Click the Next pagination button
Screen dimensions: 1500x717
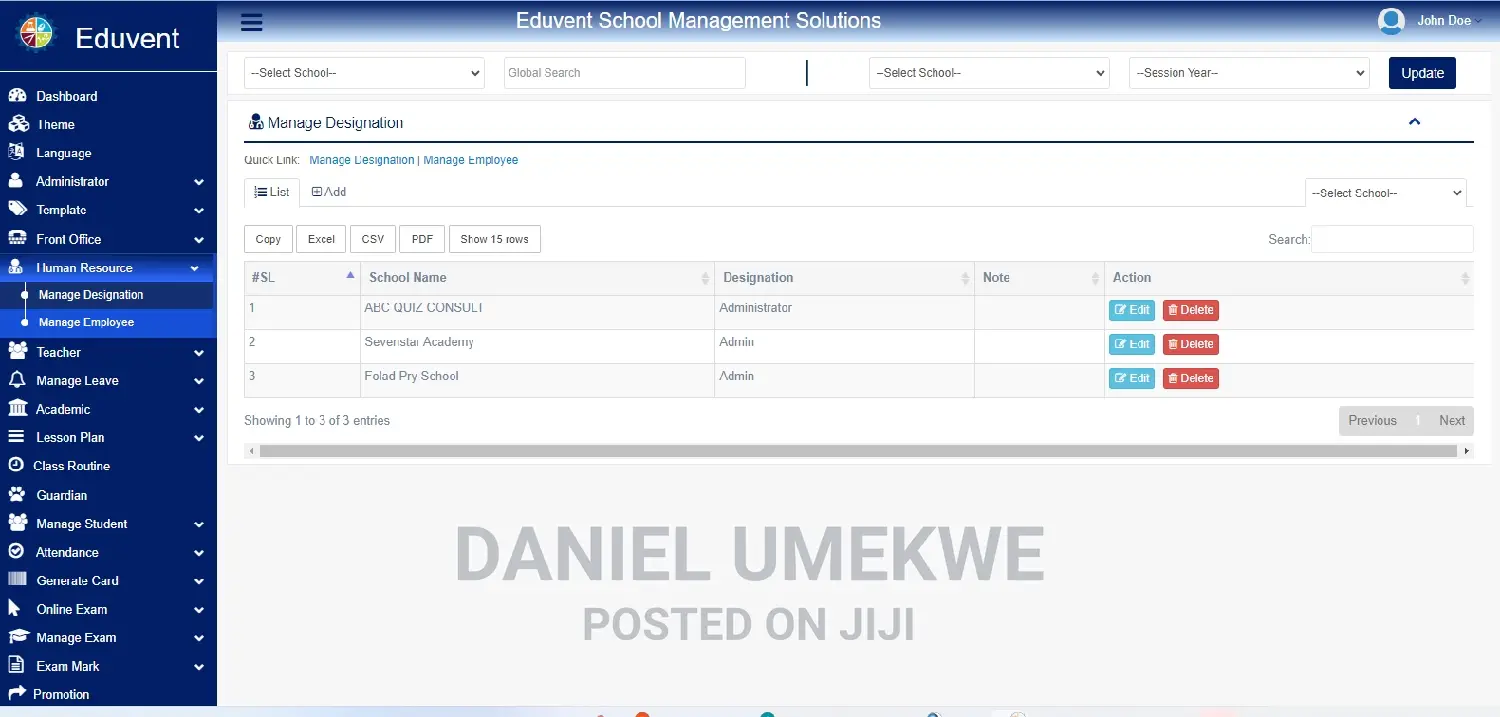pos(1452,421)
